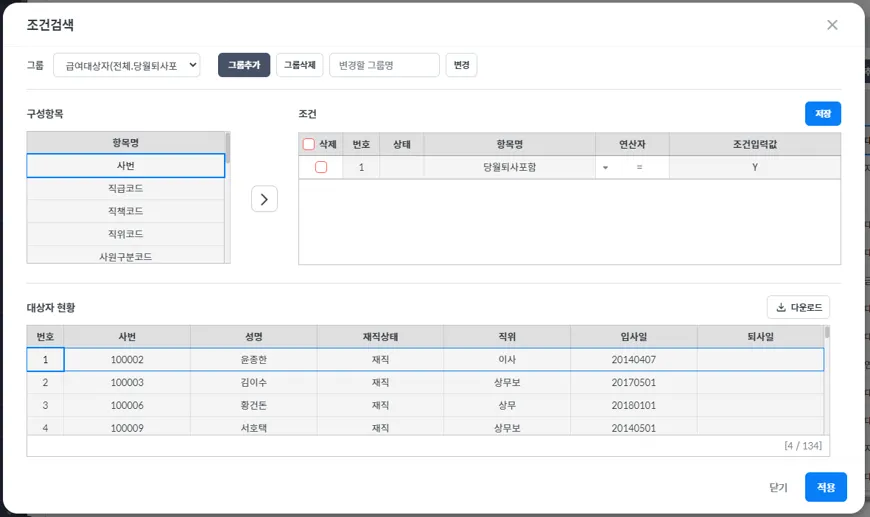Open the 연산자 dropdown arrow for 당월퇴사포함
Viewport: 870px width, 517px height.
[605, 168]
